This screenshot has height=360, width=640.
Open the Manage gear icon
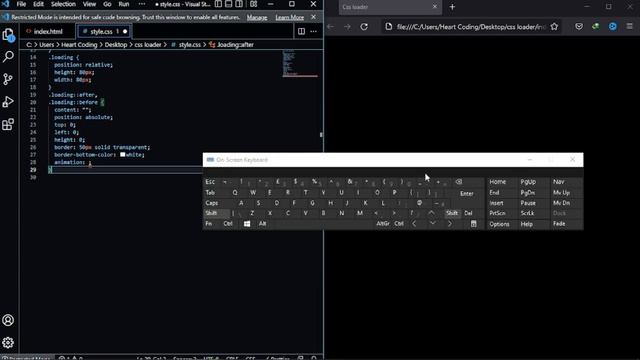coord(8,342)
